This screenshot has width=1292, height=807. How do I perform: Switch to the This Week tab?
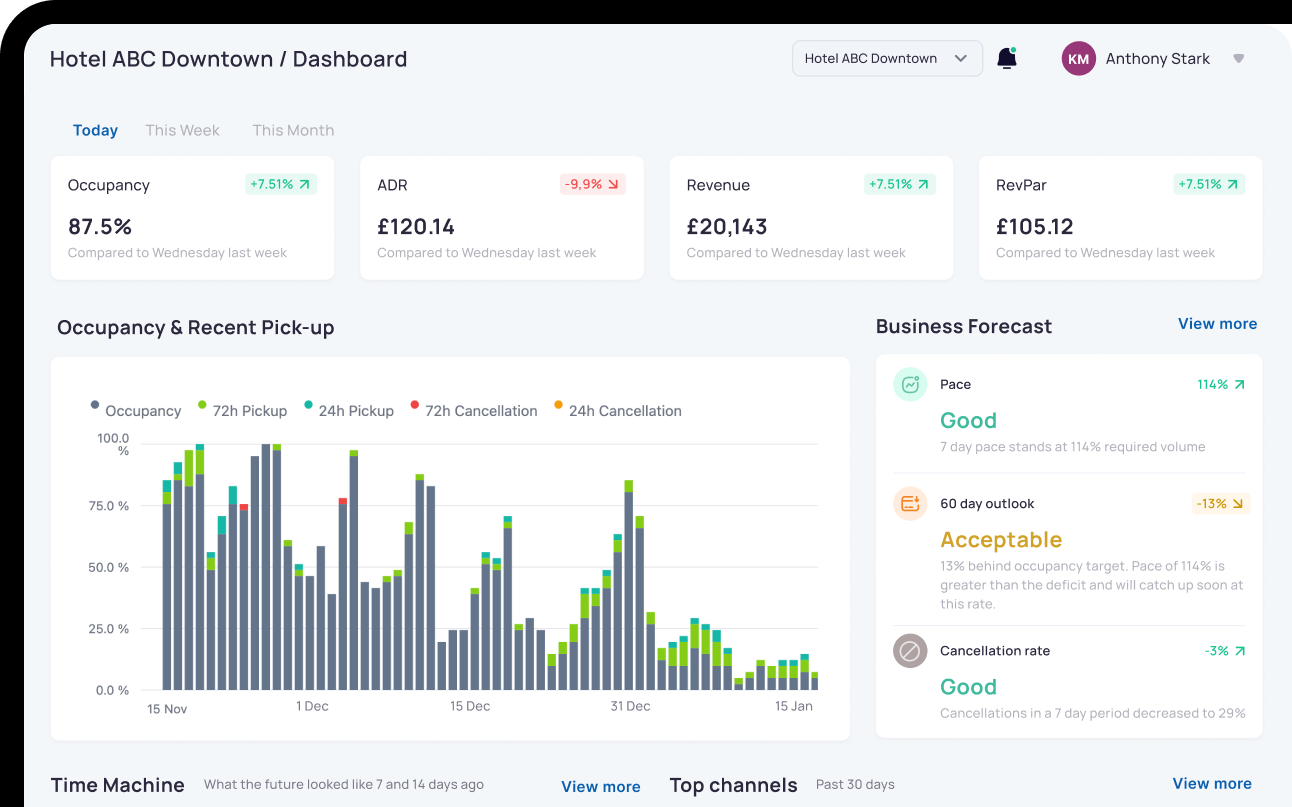(x=182, y=130)
